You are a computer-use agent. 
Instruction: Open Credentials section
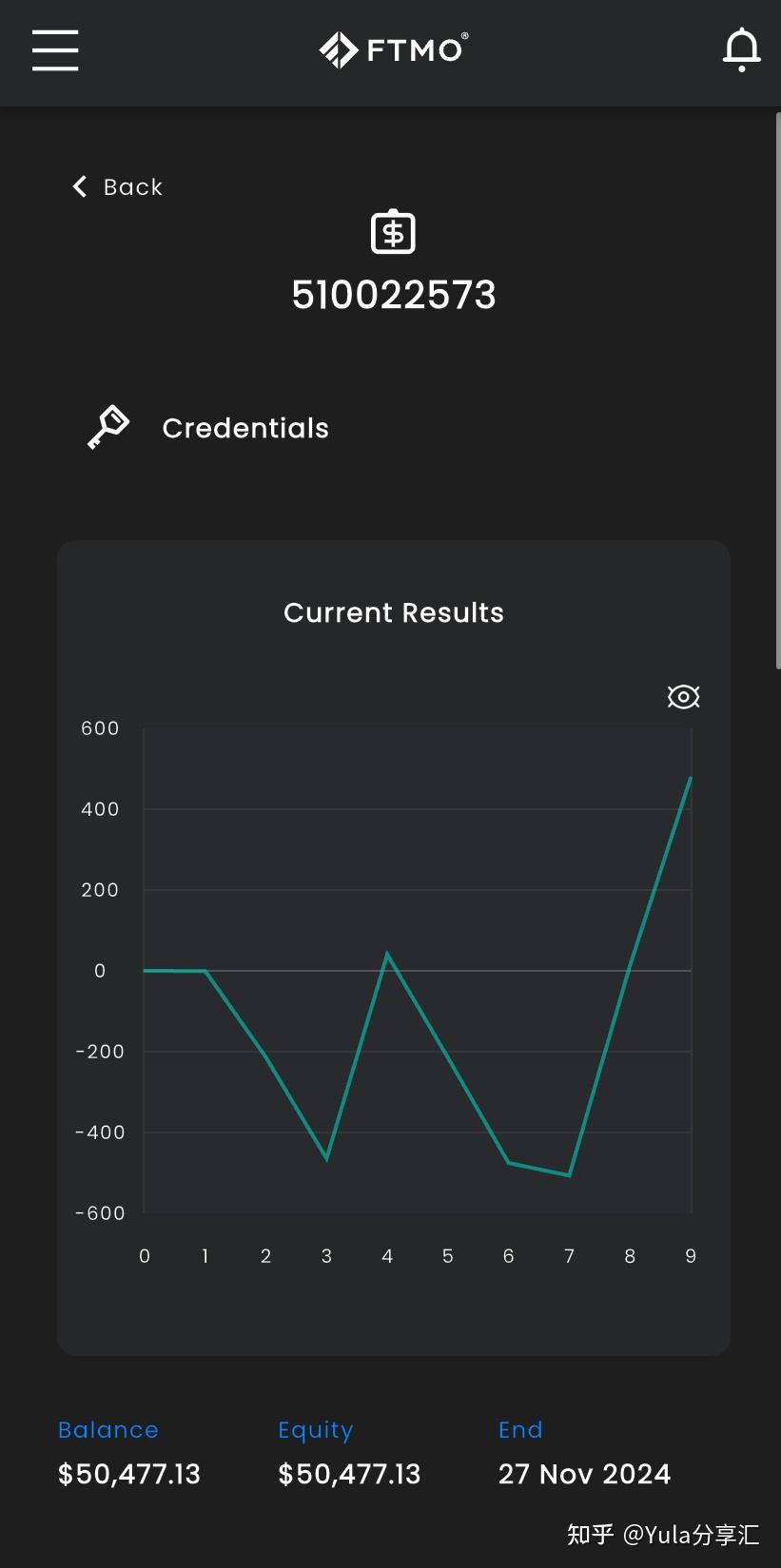tap(245, 429)
